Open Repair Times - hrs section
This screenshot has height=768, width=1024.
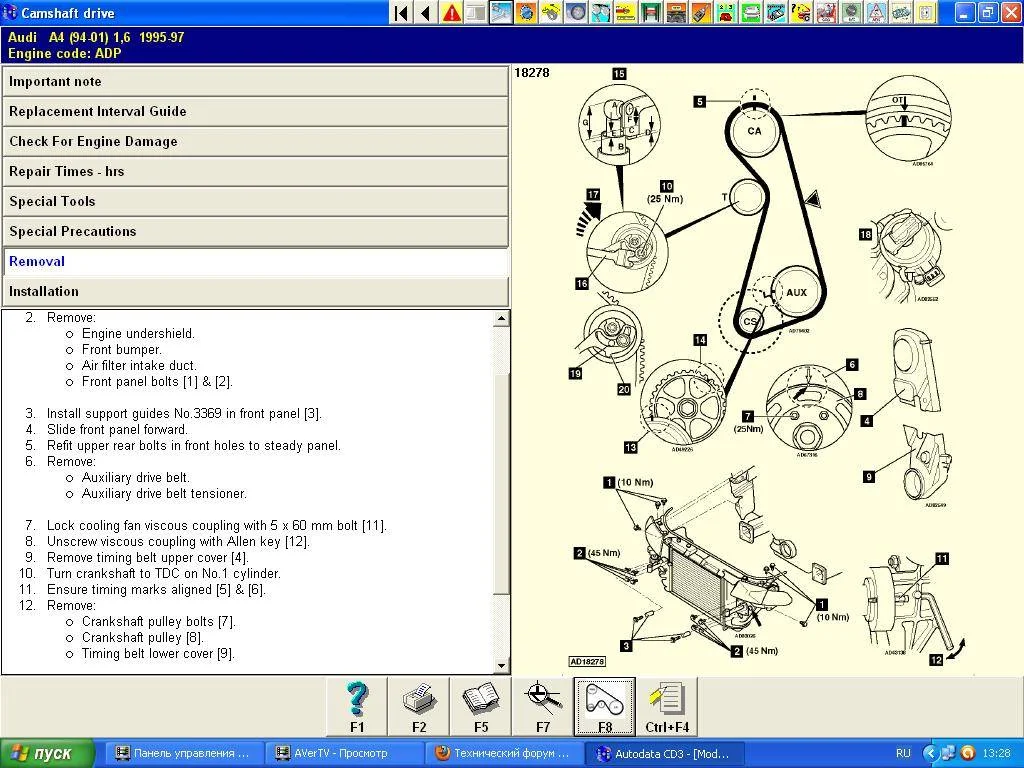tap(256, 172)
